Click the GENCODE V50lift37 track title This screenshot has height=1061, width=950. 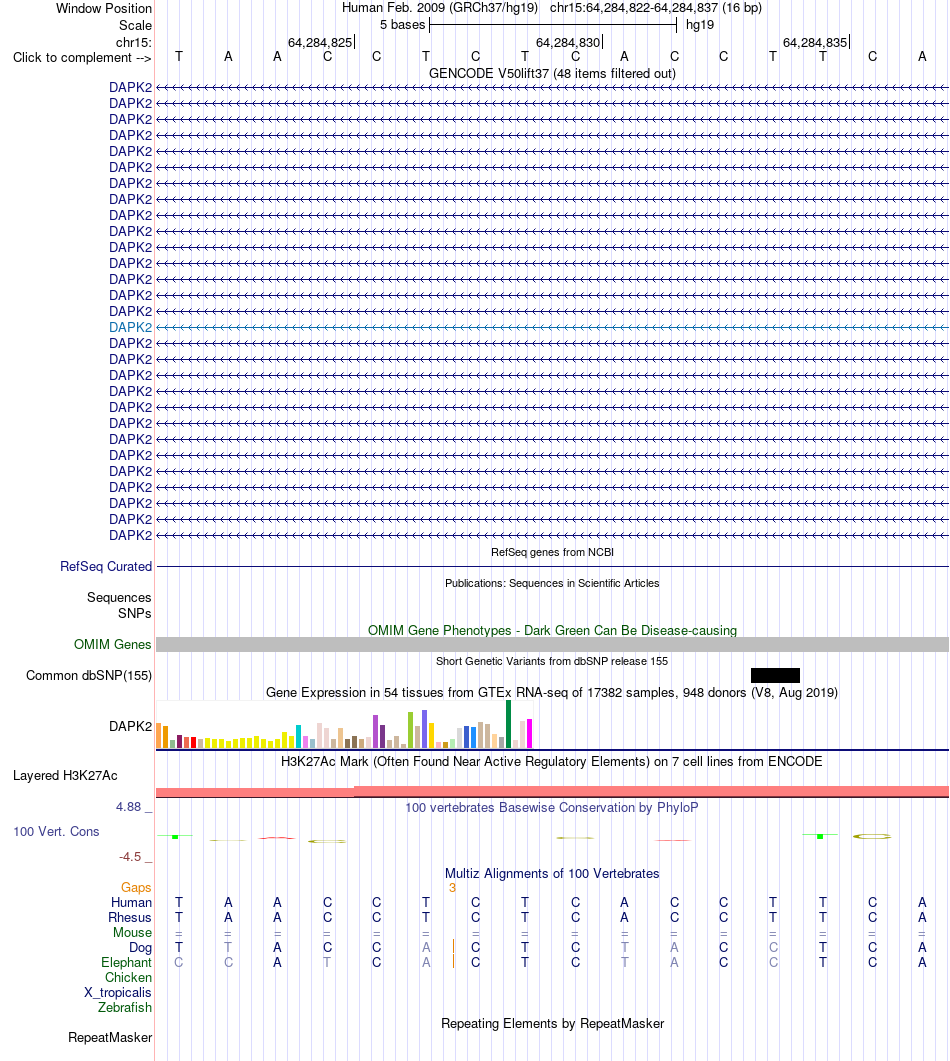552,73
